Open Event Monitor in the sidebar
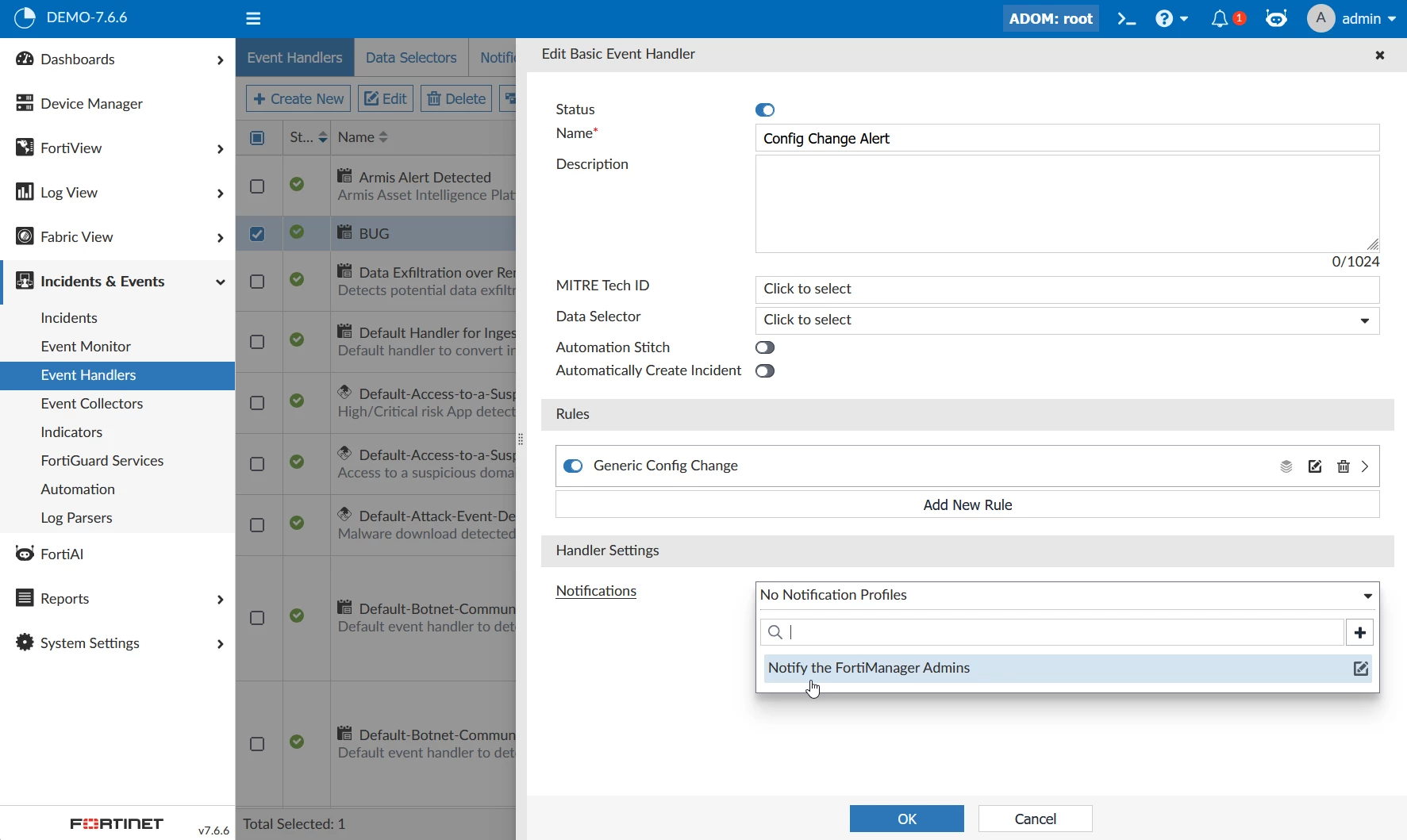 click(x=86, y=347)
